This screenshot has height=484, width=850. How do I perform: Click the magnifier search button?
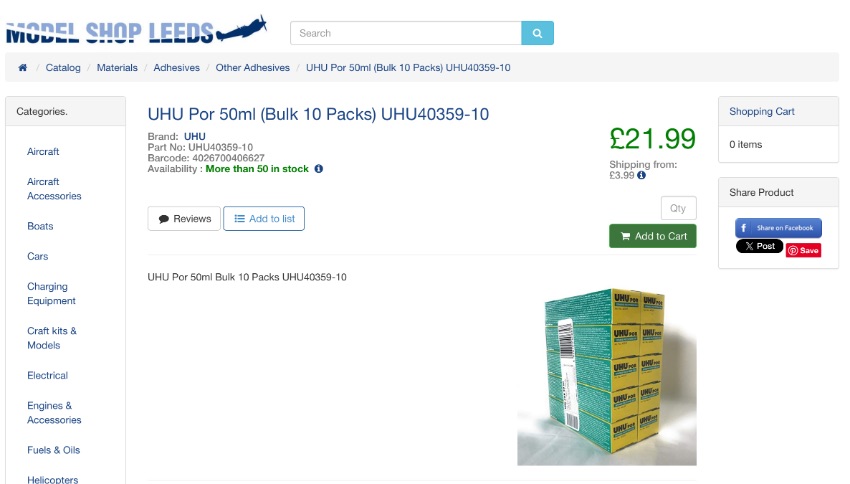tap(537, 33)
